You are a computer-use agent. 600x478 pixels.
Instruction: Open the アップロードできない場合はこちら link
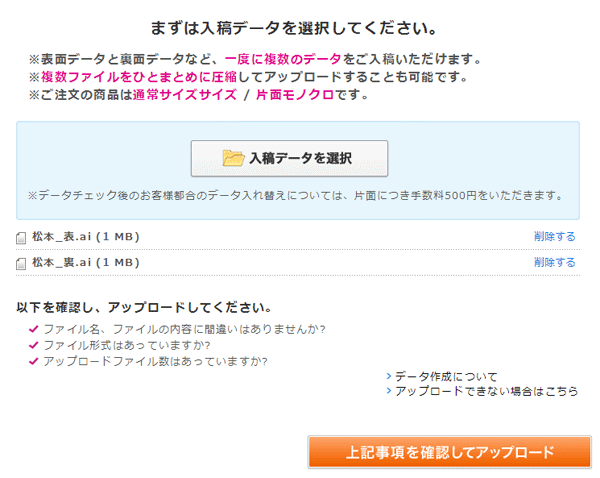(486, 391)
